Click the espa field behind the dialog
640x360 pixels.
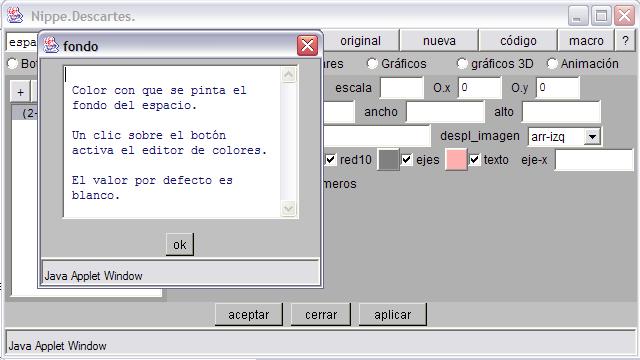(22, 42)
